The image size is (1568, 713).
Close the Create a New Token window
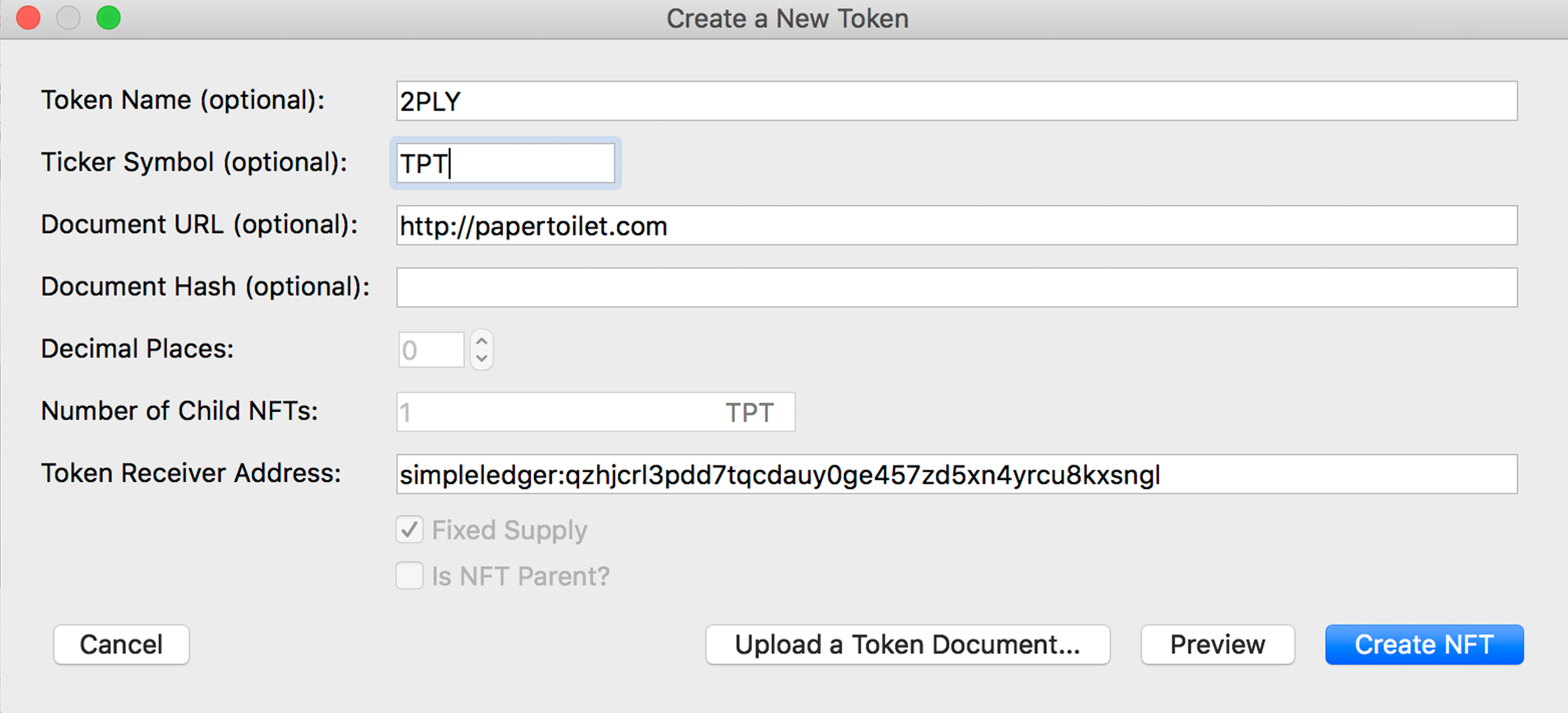[x=28, y=18]
